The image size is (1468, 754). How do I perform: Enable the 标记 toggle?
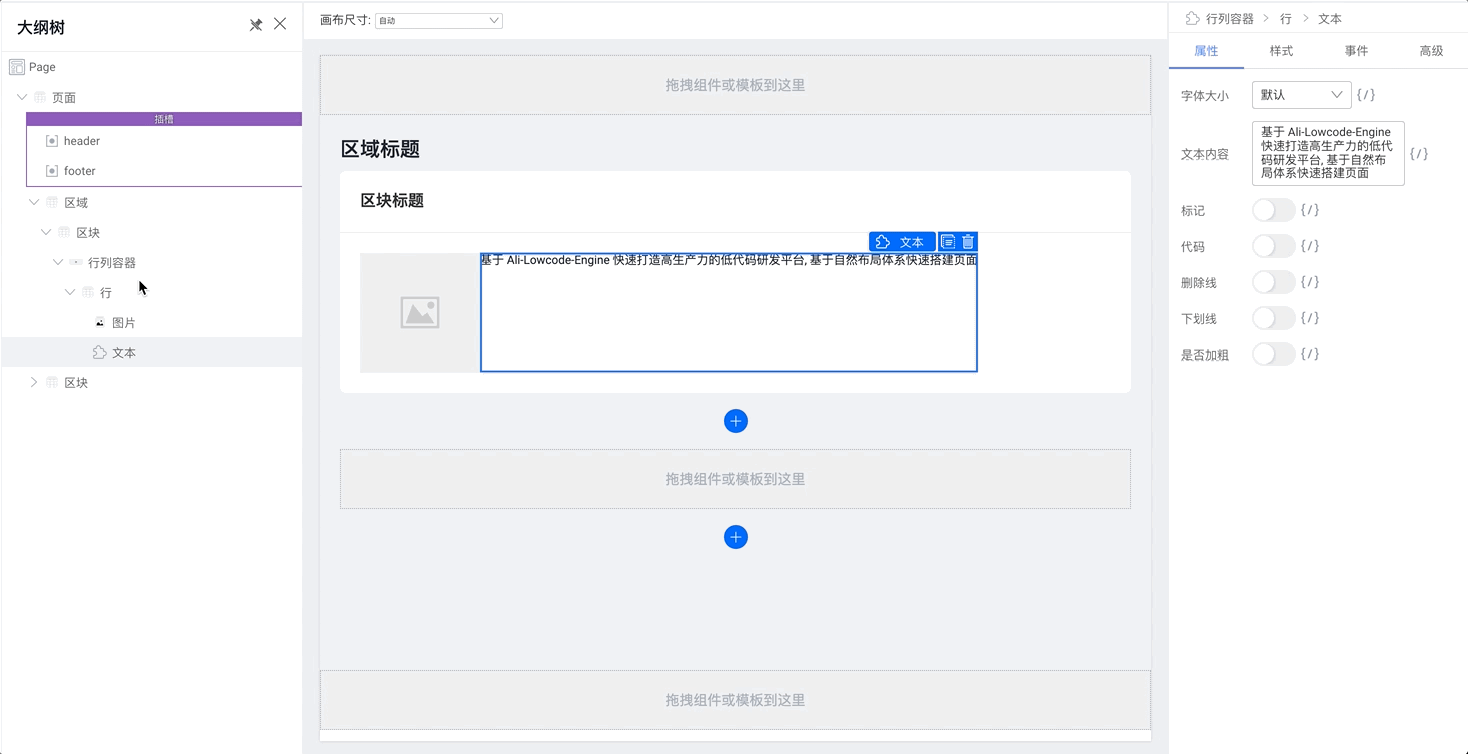(x=1273, y=209)
